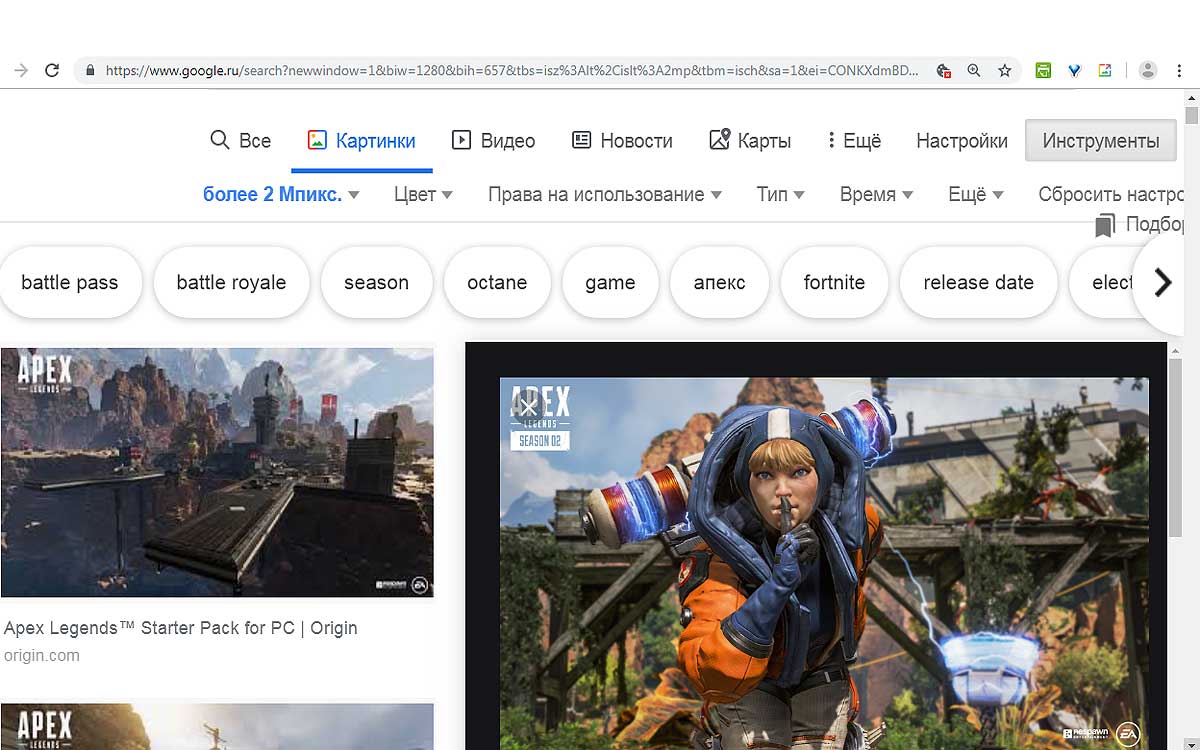Open the blue V-shaped extension icon
Viewport: 1200px width, 750px height.
point(1074,71)
